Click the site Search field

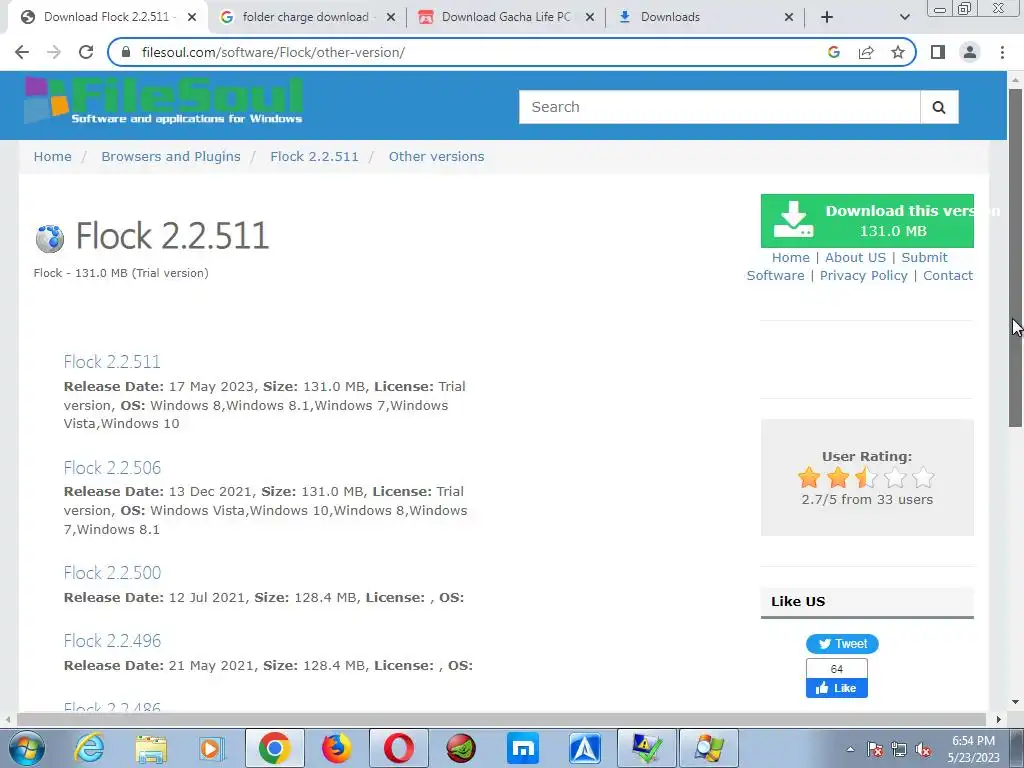719,107
